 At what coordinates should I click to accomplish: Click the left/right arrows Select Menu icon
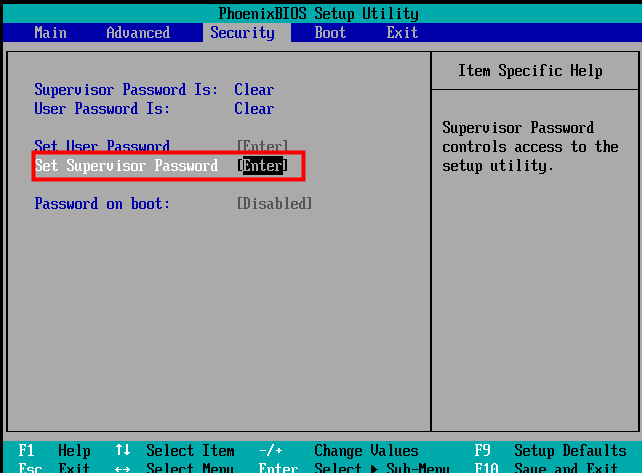pyautogui.click(x=122, y=467)
